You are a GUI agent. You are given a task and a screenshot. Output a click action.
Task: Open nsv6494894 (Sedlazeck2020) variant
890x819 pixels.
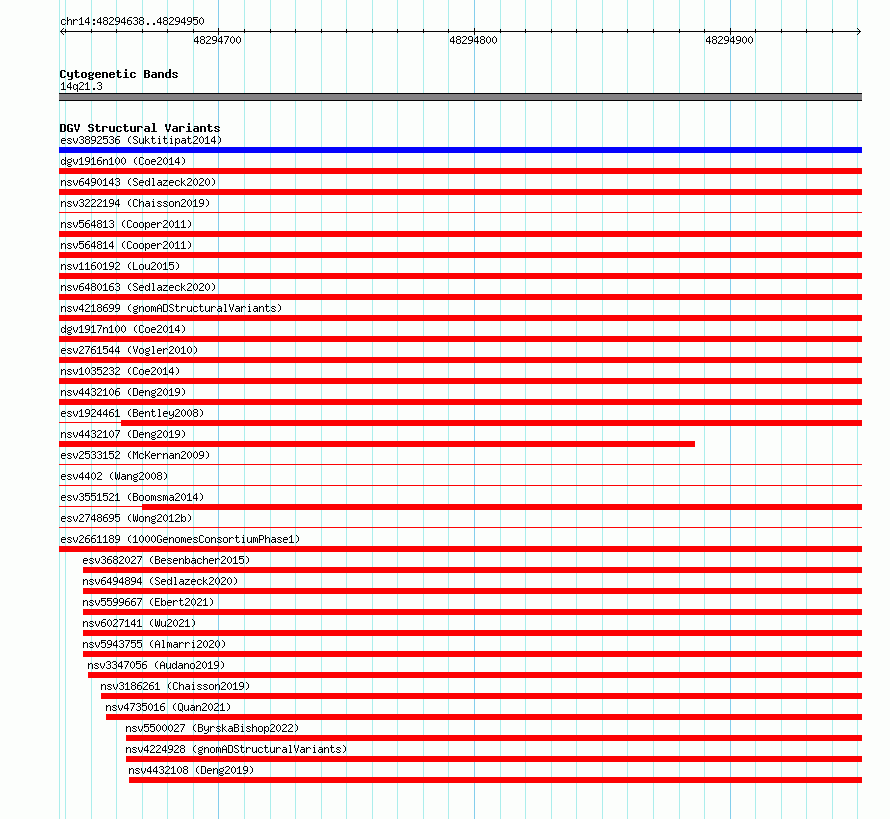pyautogui.click(x=160, y=581)
